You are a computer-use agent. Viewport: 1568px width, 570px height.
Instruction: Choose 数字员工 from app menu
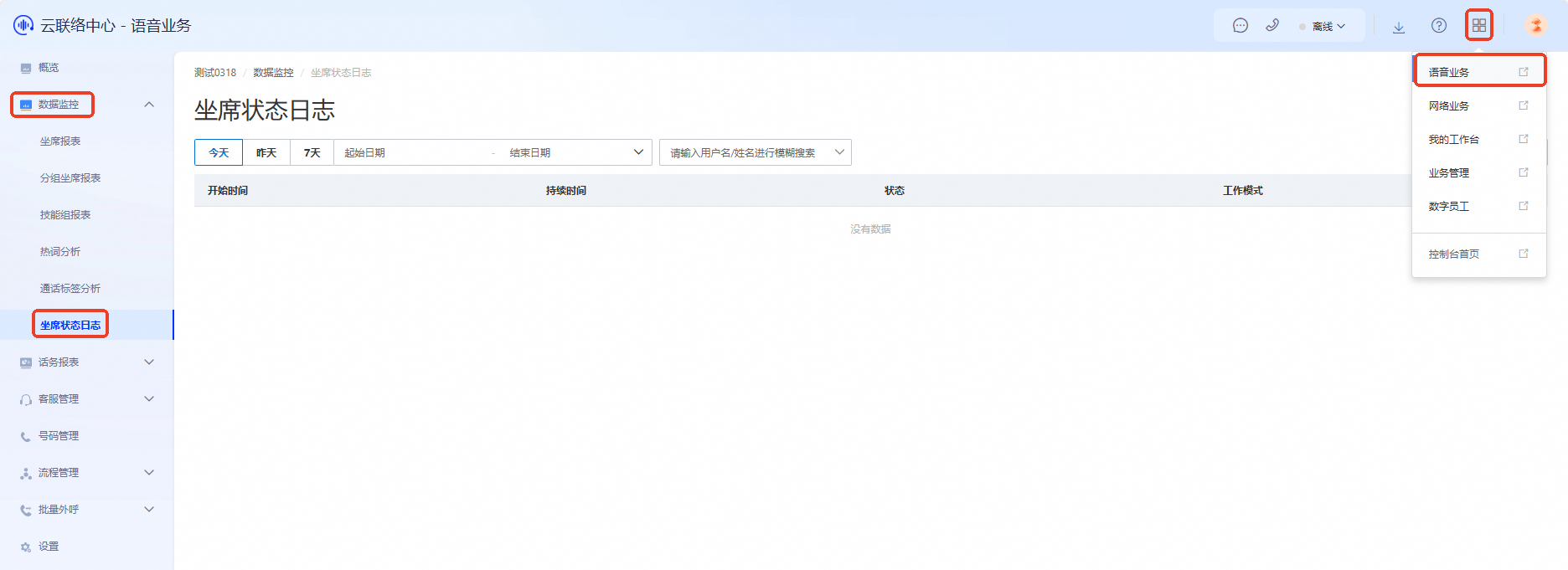(1479, 206)
